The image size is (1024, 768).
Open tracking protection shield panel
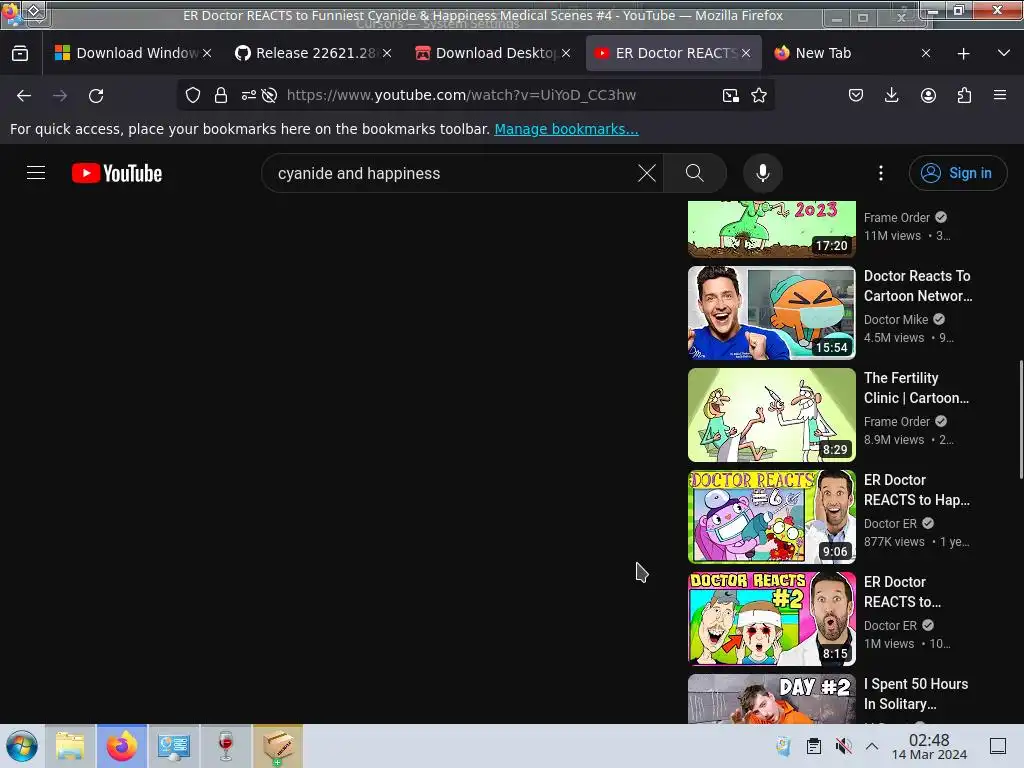(193, 95)
